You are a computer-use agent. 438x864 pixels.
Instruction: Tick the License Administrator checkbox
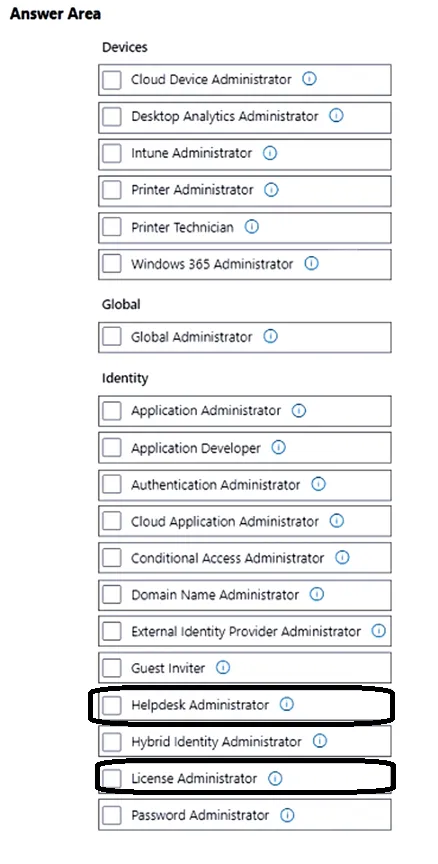[x=112, y=779]
